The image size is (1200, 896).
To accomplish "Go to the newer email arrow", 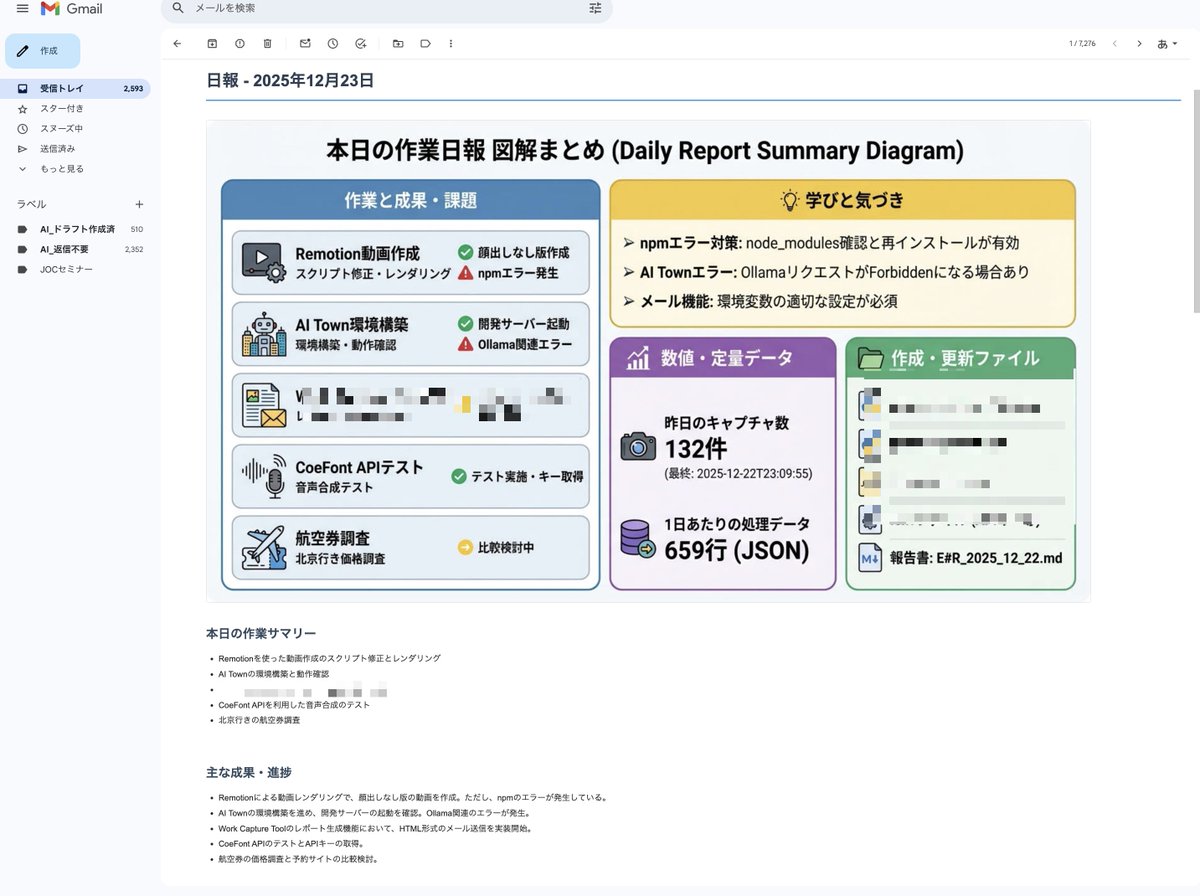I will pos(1114,44).
